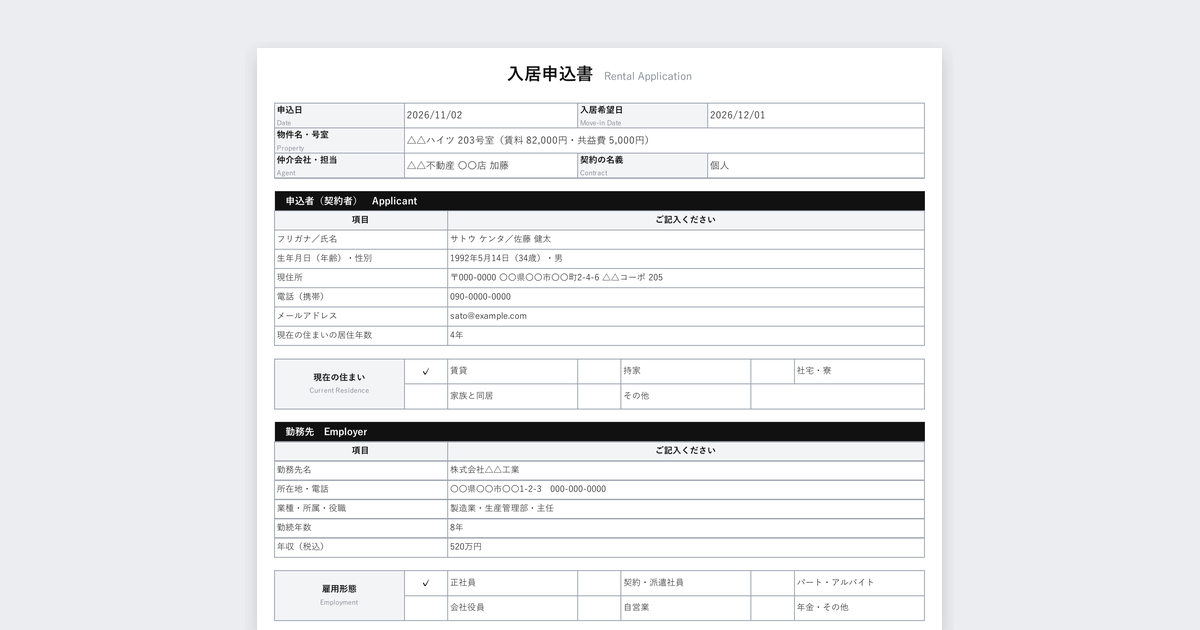Screen dimensions: 1200x630
Task: Check the box next to 契約・派遣社員
Action: pos(599,583)
